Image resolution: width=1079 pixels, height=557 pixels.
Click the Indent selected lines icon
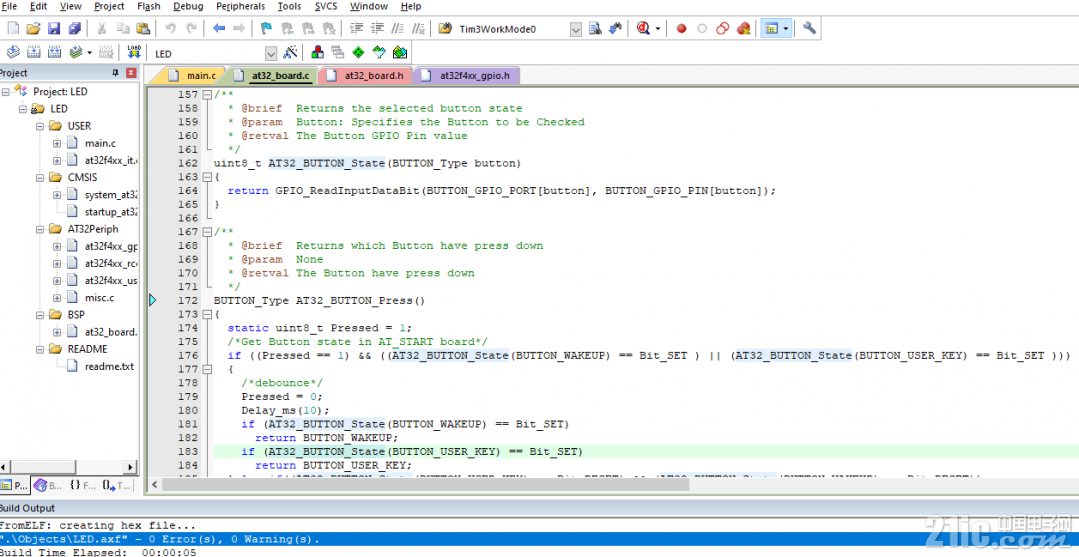click(356, 29)
